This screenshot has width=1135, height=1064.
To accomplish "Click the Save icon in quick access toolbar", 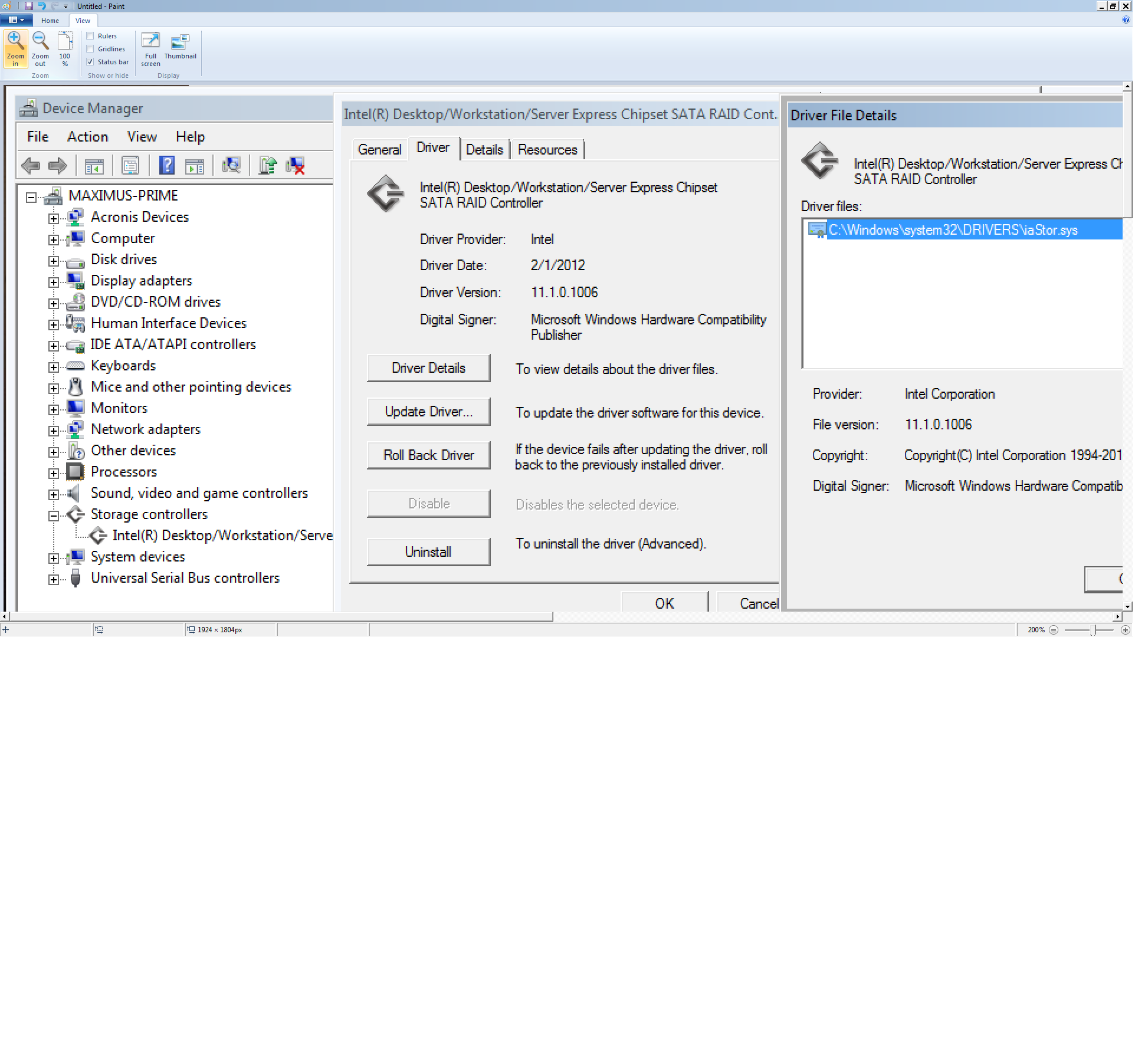I will (28, 6).
